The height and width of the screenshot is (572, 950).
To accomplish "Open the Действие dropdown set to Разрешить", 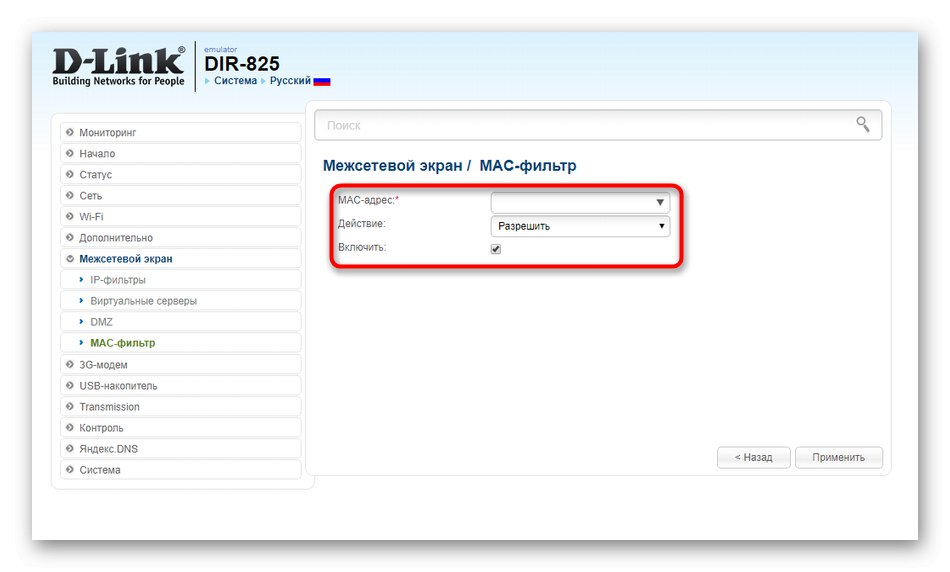I will click(x=580, y=226).
